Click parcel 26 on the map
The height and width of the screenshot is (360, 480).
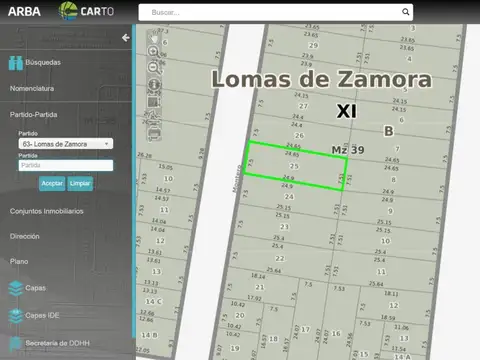(299, 135)
